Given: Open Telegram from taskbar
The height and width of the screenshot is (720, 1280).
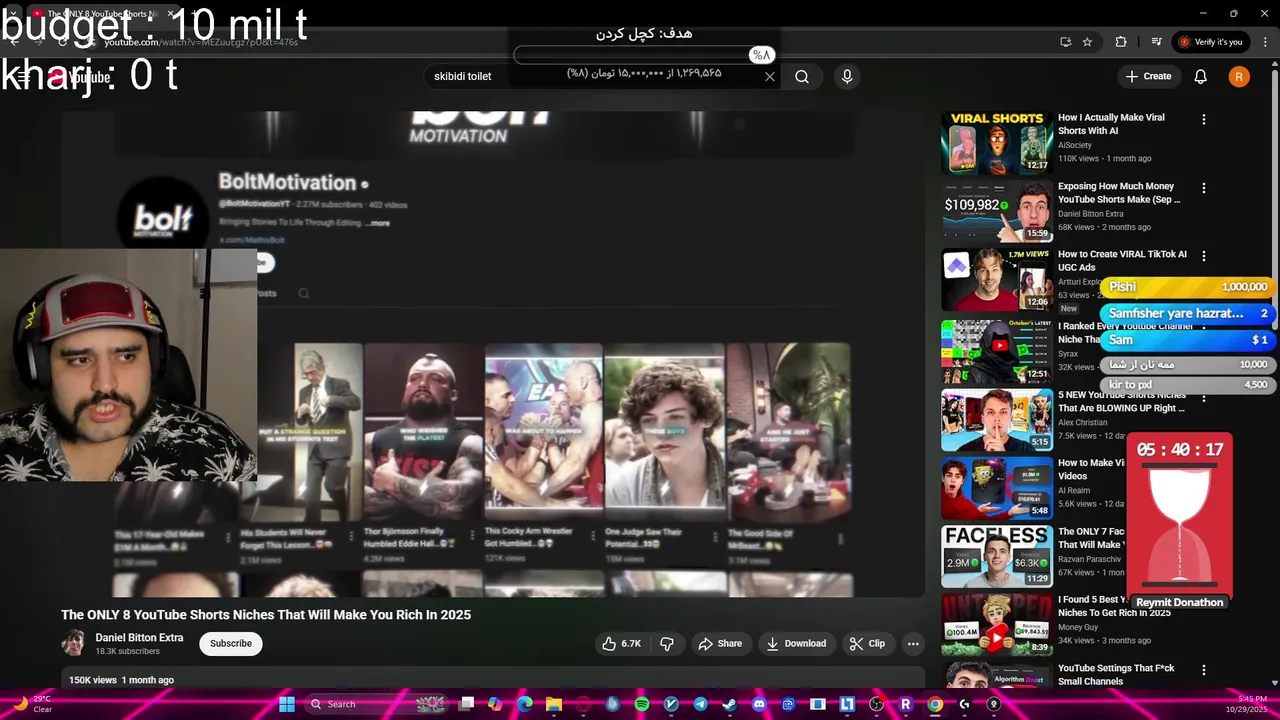Looking at the screenshot, I should tap(700, 704).
